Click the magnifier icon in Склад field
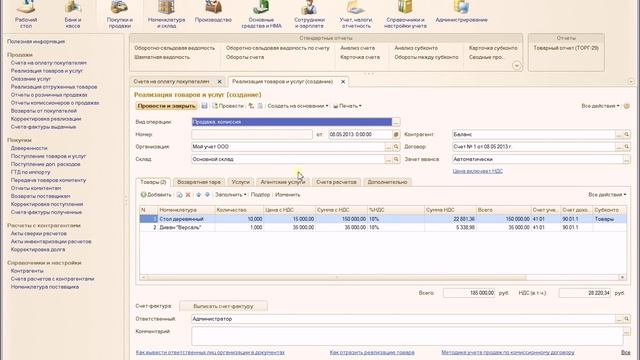The width and height of the screenshot is (640, 360). [x=396, y=159]
